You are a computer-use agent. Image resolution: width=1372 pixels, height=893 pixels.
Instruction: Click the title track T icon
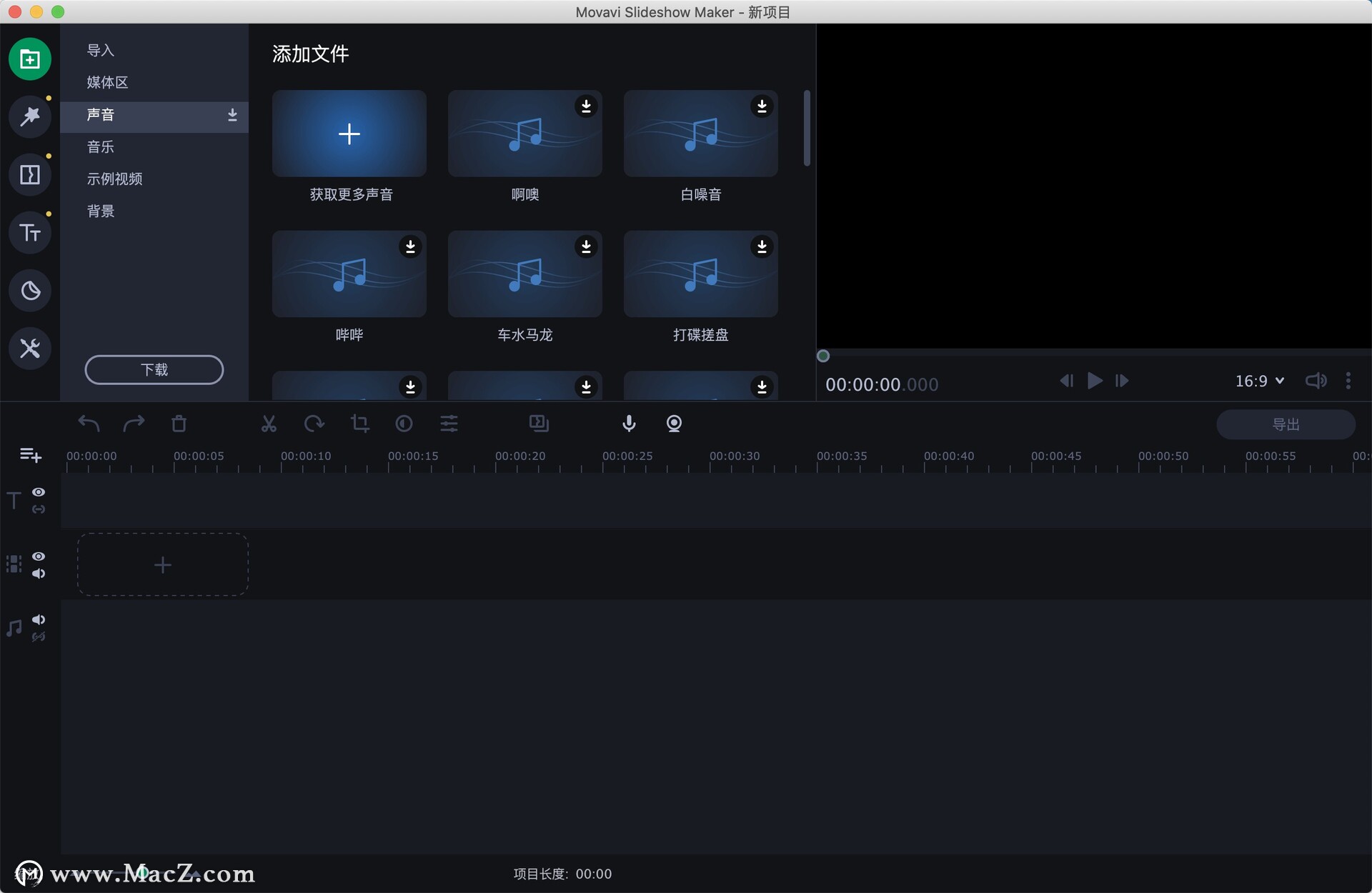click(14, 500)
